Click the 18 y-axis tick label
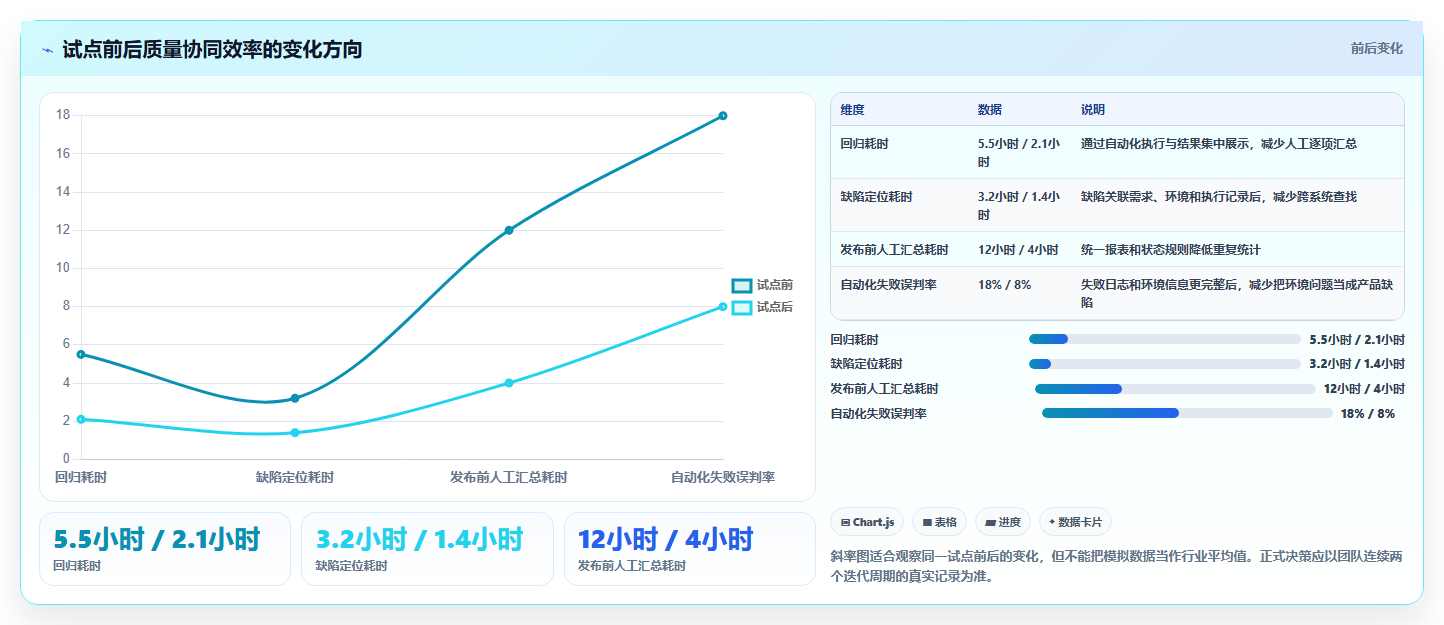Image resolution: width=1444 pixels, height=625 pixels. click(x=62, y=115)
